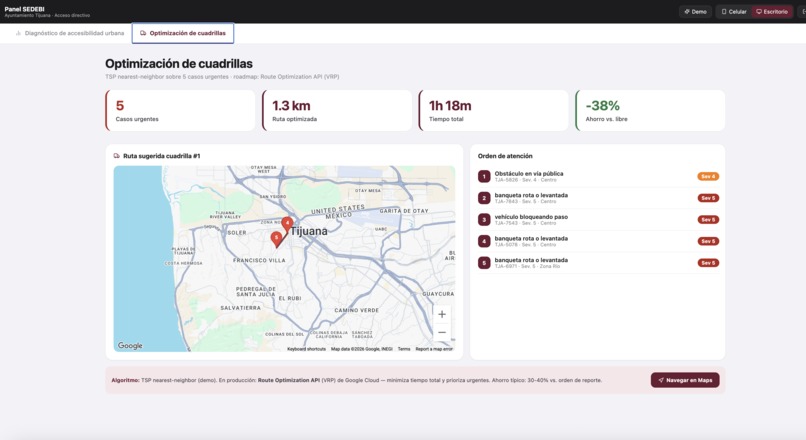Click the '1h 18m Tiempo total' card
Screen dimensions: 806x440
coord(493,111)
